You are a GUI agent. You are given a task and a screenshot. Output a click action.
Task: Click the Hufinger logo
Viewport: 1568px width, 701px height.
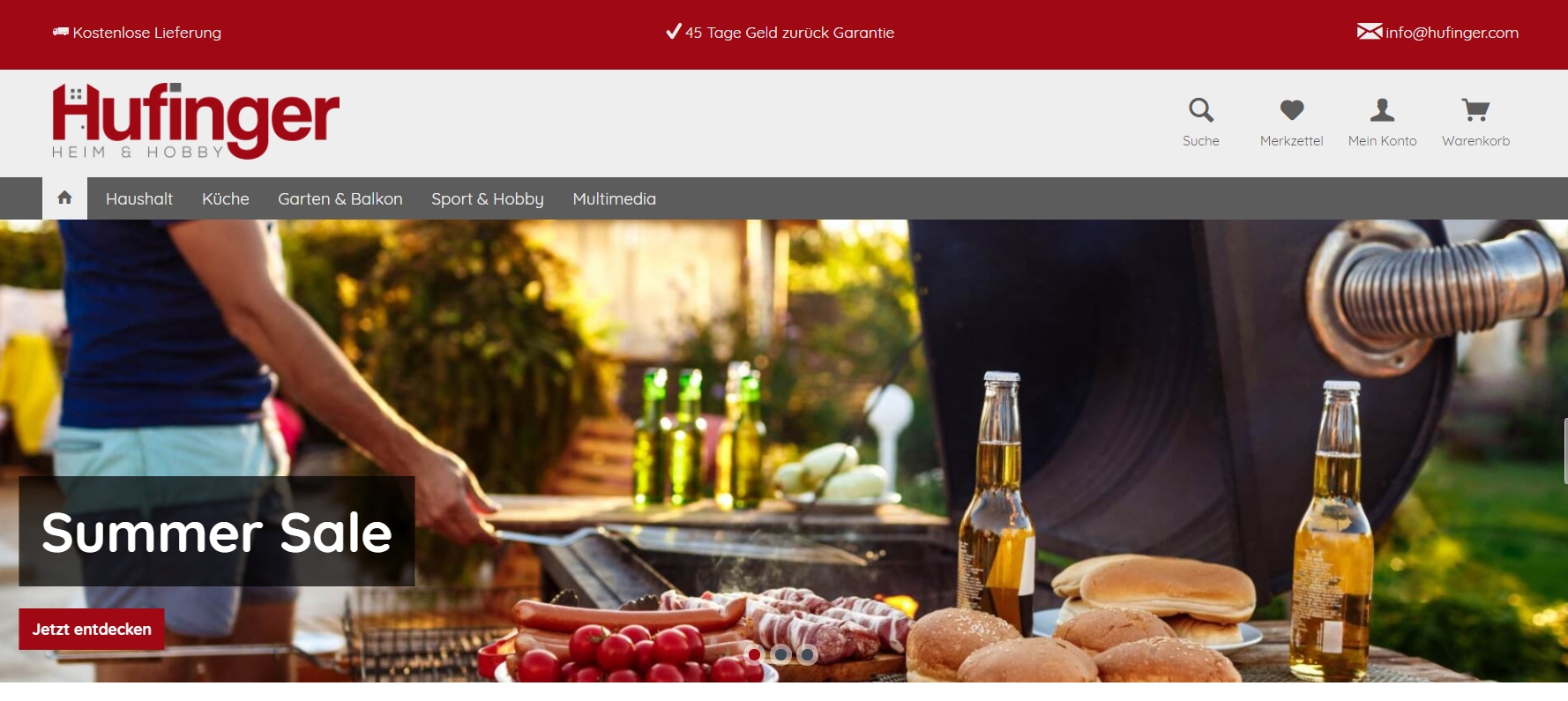point(196,122)
